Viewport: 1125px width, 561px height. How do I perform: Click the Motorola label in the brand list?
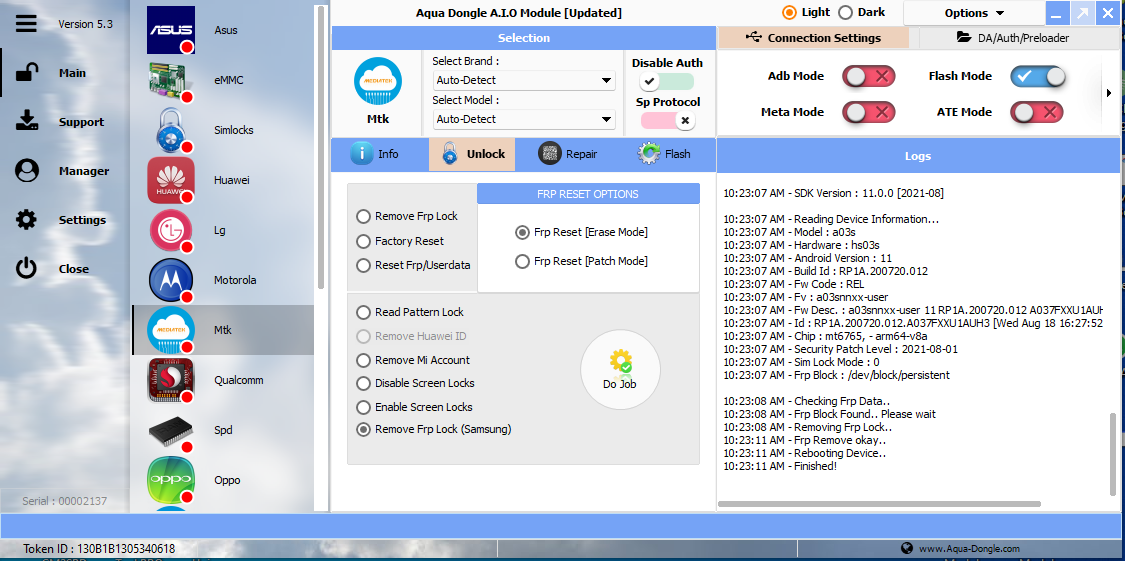coord(235,280)
